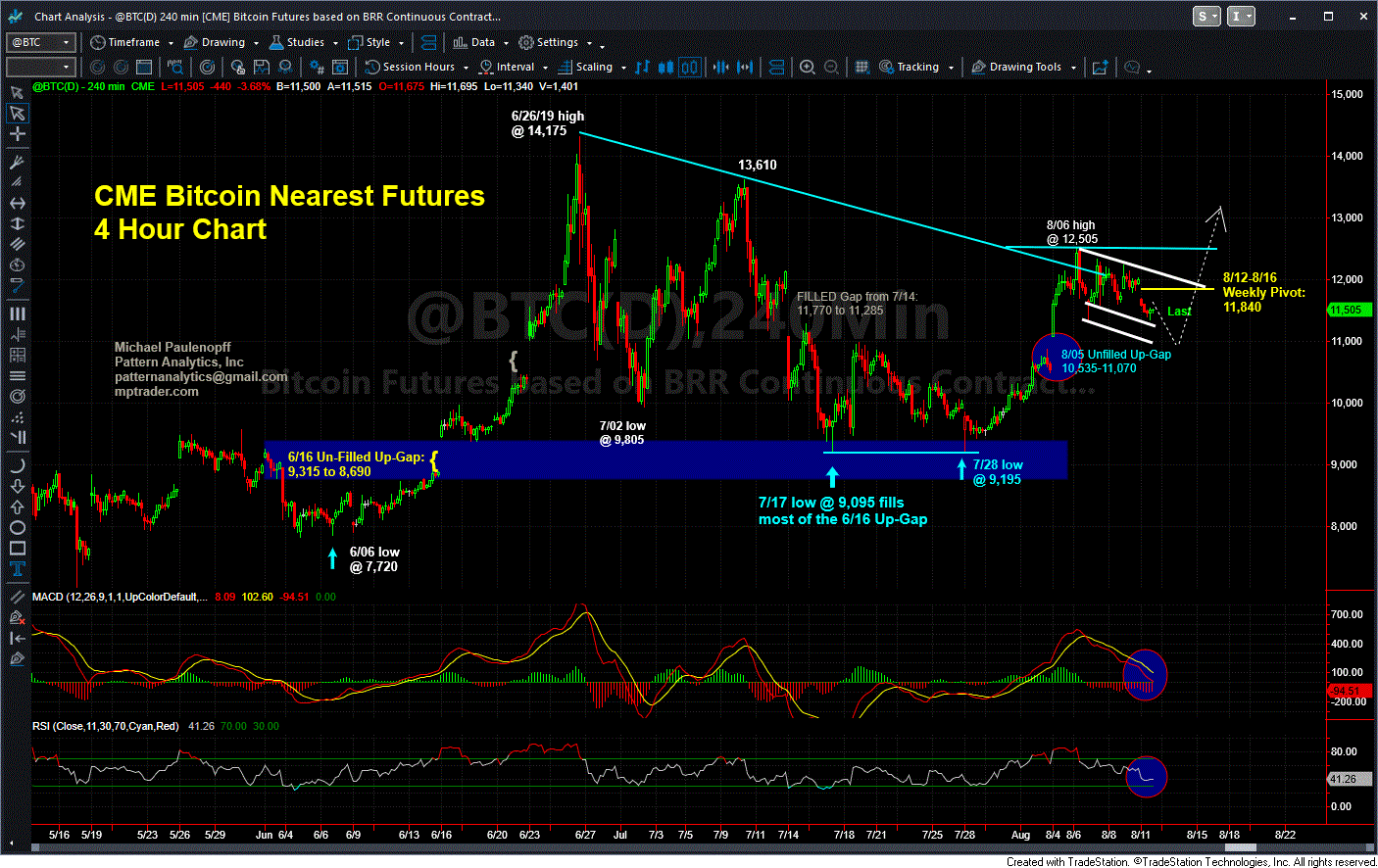Select the three vertical lines tool
1378x868 pixels.
pos(17,313)
